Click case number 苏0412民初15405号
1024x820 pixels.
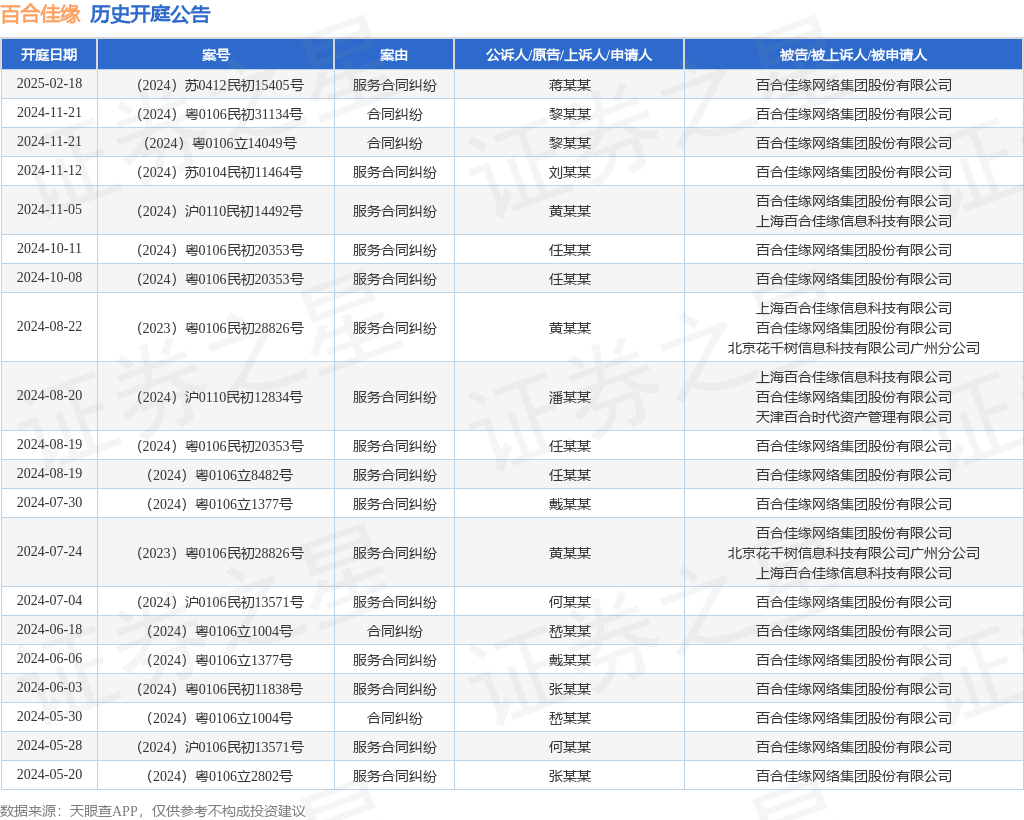(x=220, y=85)
